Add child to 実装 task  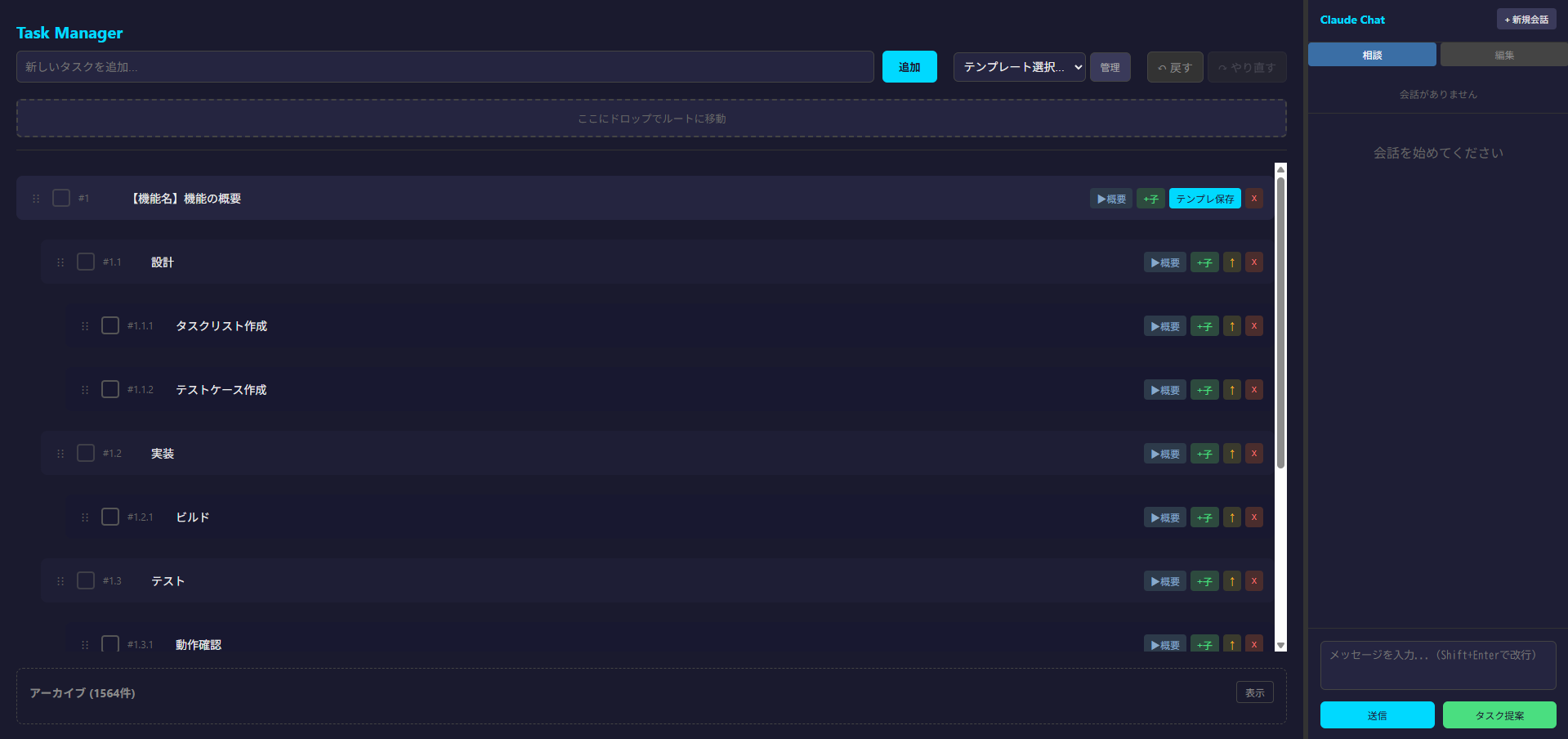(1204, 454)
